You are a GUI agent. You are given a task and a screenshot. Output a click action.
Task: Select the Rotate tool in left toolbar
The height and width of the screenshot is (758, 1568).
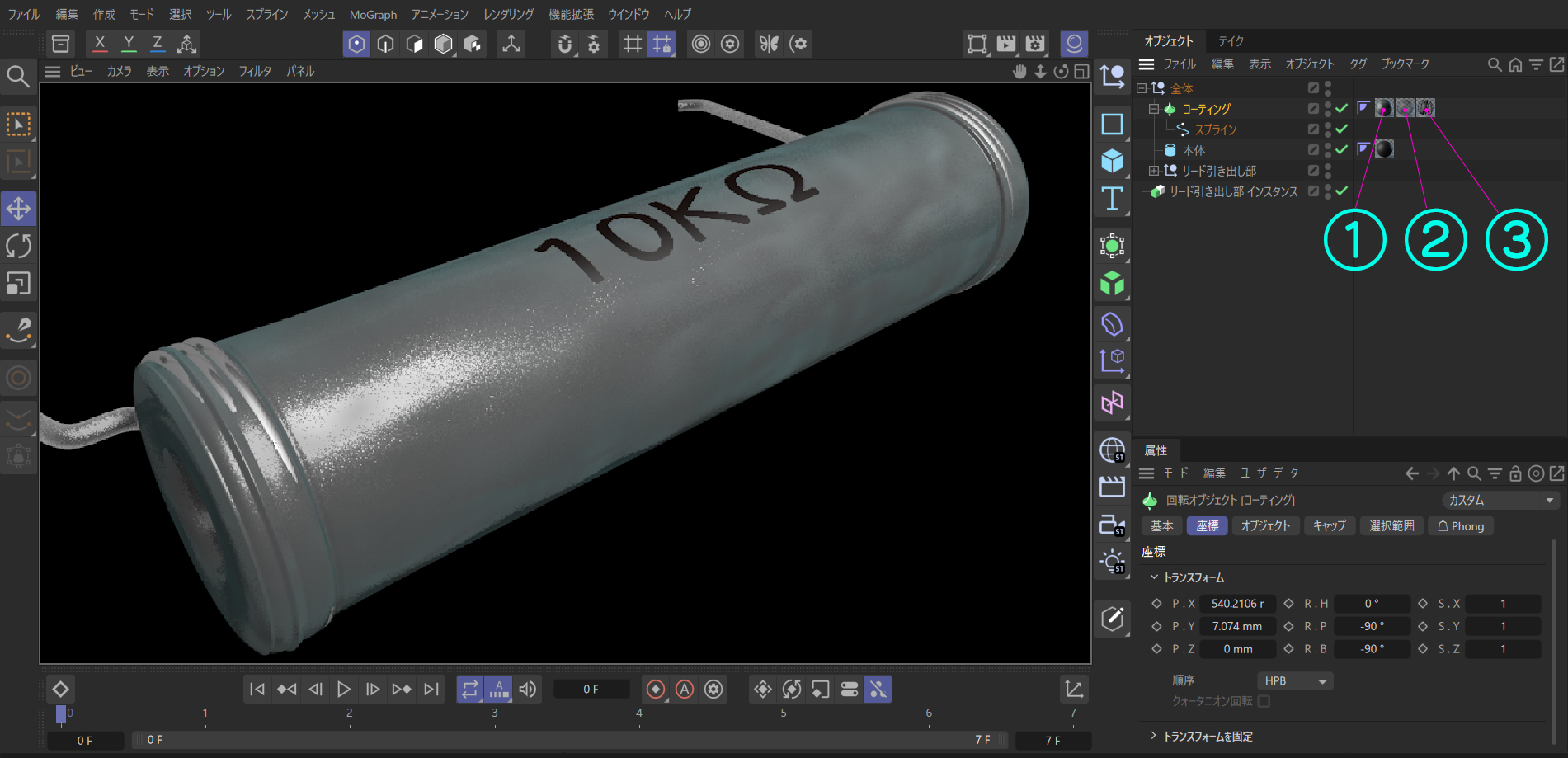(18, 246)
